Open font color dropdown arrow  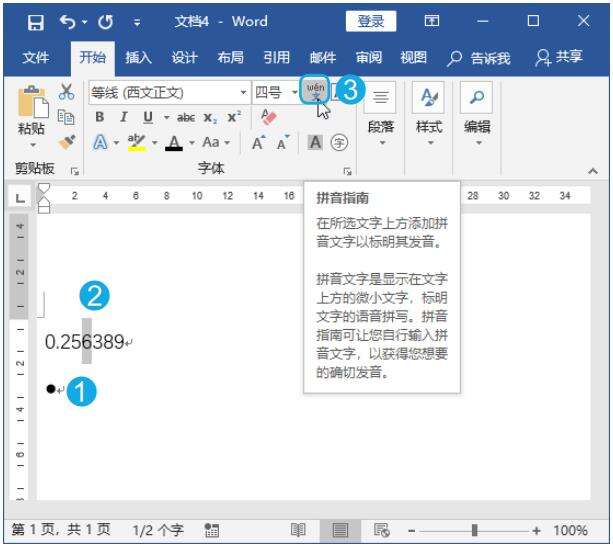click(192, 143)
